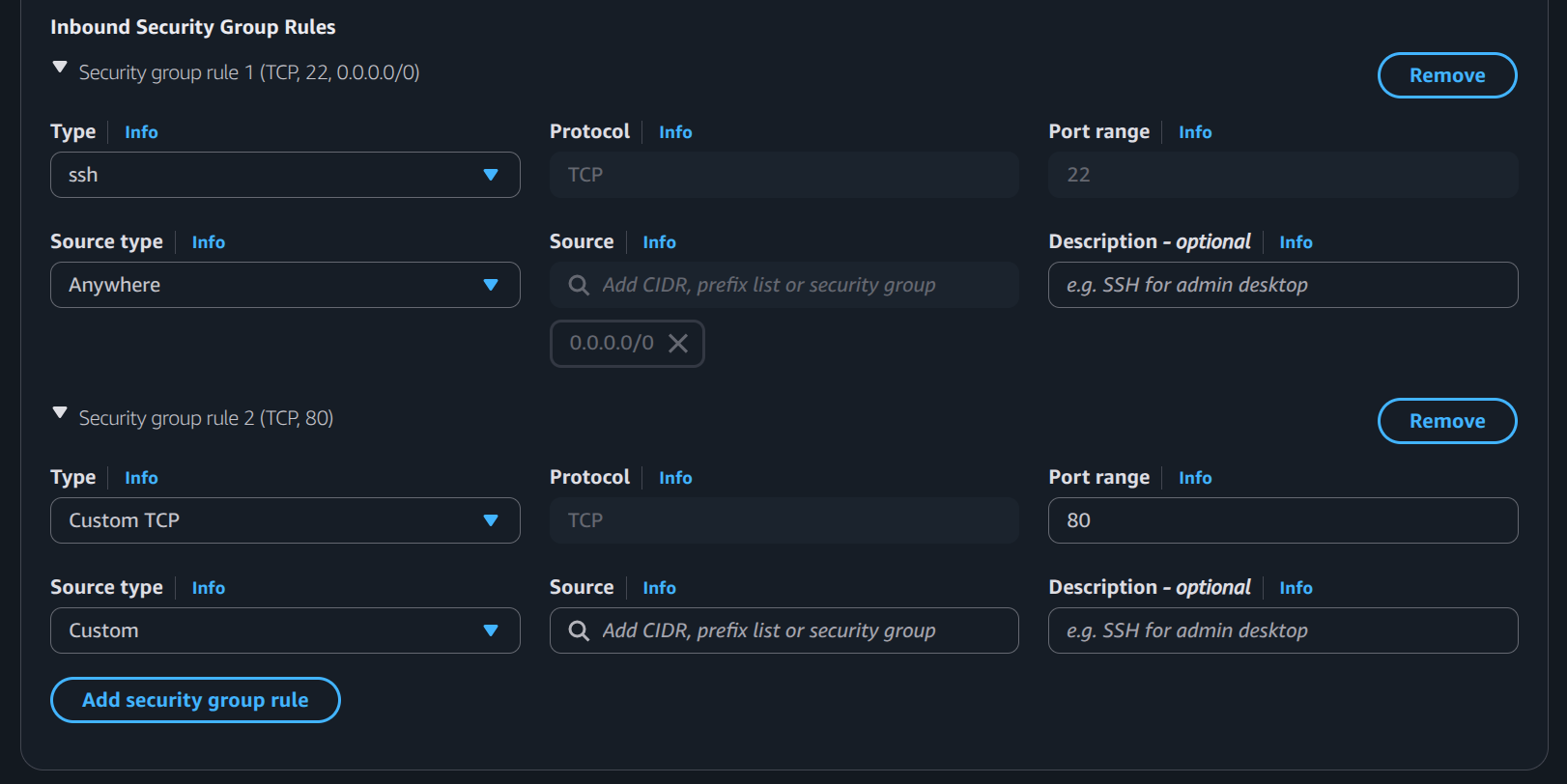Remove security group rule 2
The height and width of the screenshot is (784, 1567).
pos(1446,421)
